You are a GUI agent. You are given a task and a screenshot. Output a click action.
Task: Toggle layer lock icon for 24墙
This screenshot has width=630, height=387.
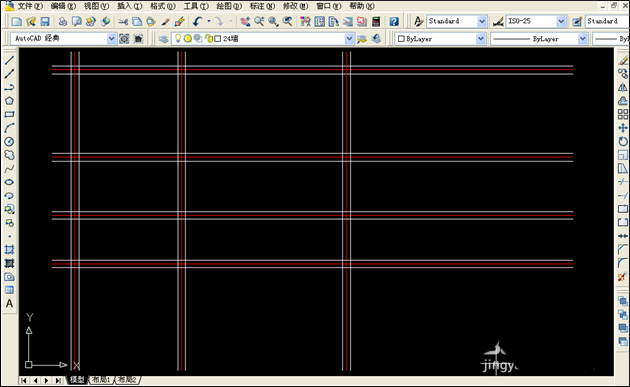[209, 39]
